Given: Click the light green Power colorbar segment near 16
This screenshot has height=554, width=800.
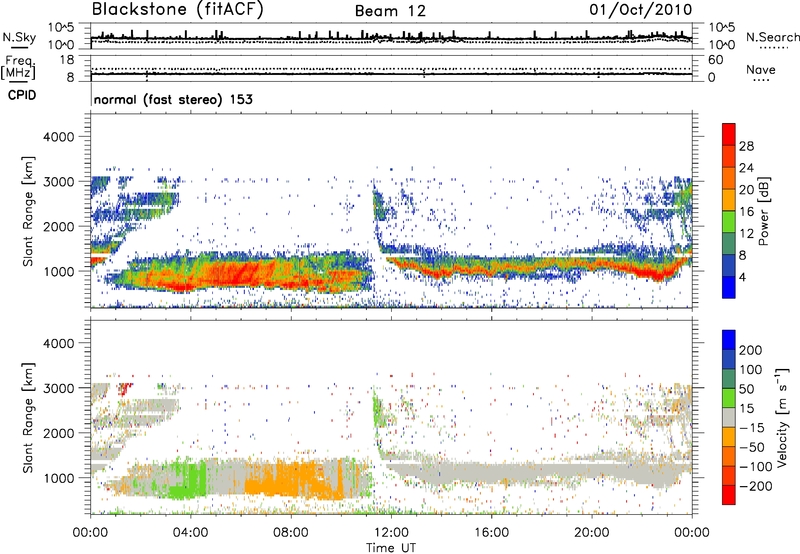Looking at the screenshot, I should 729,222.
